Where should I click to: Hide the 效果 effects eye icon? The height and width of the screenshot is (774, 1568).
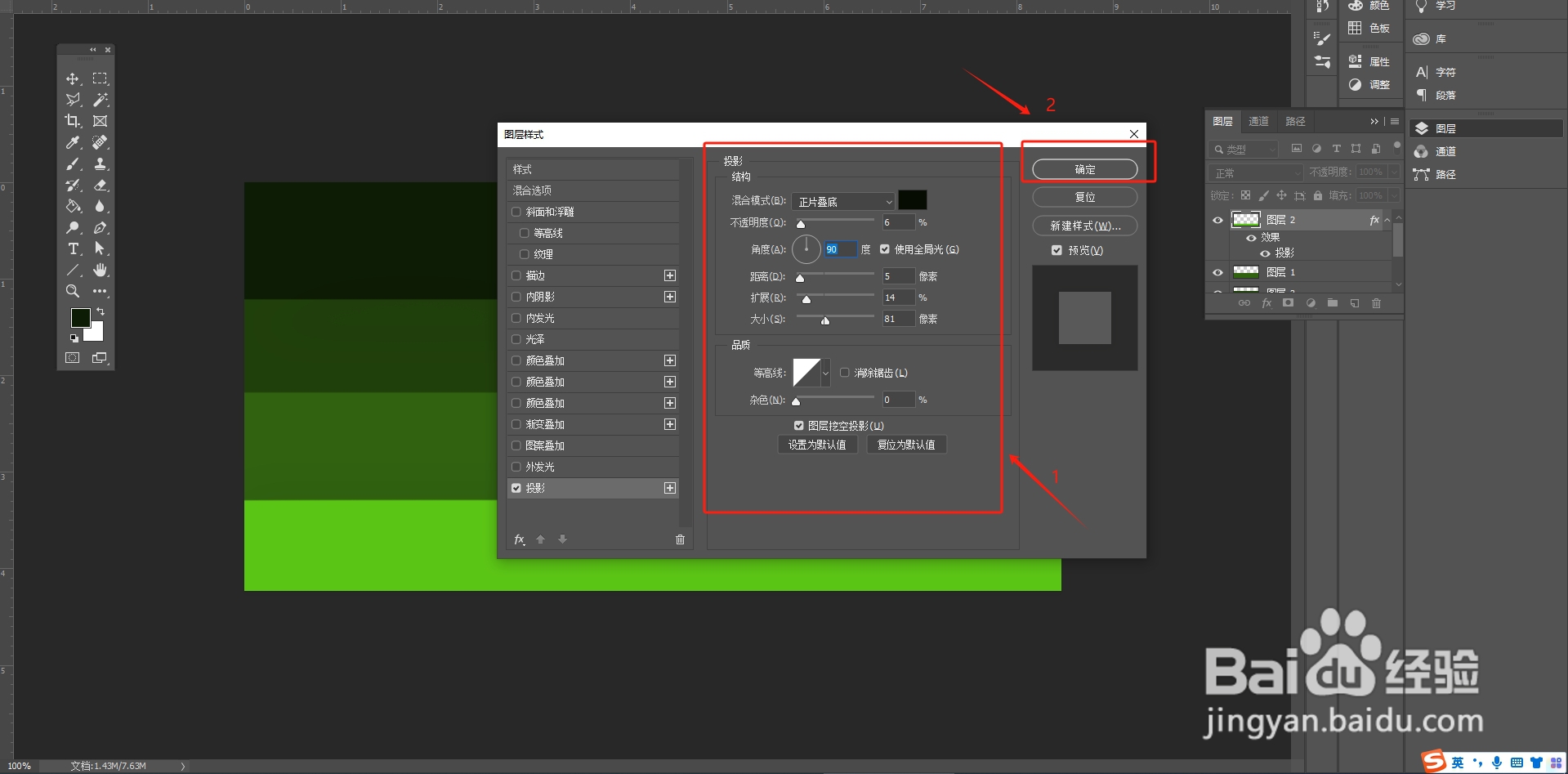[1251, 238]
